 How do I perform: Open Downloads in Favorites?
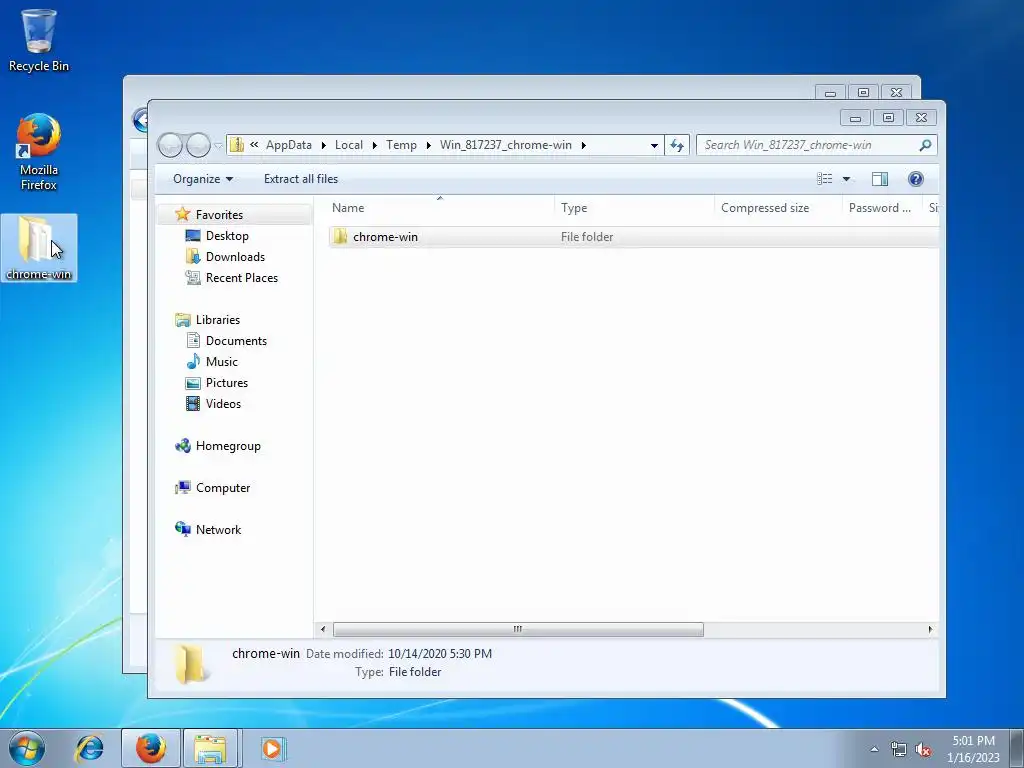coord(235,257)
